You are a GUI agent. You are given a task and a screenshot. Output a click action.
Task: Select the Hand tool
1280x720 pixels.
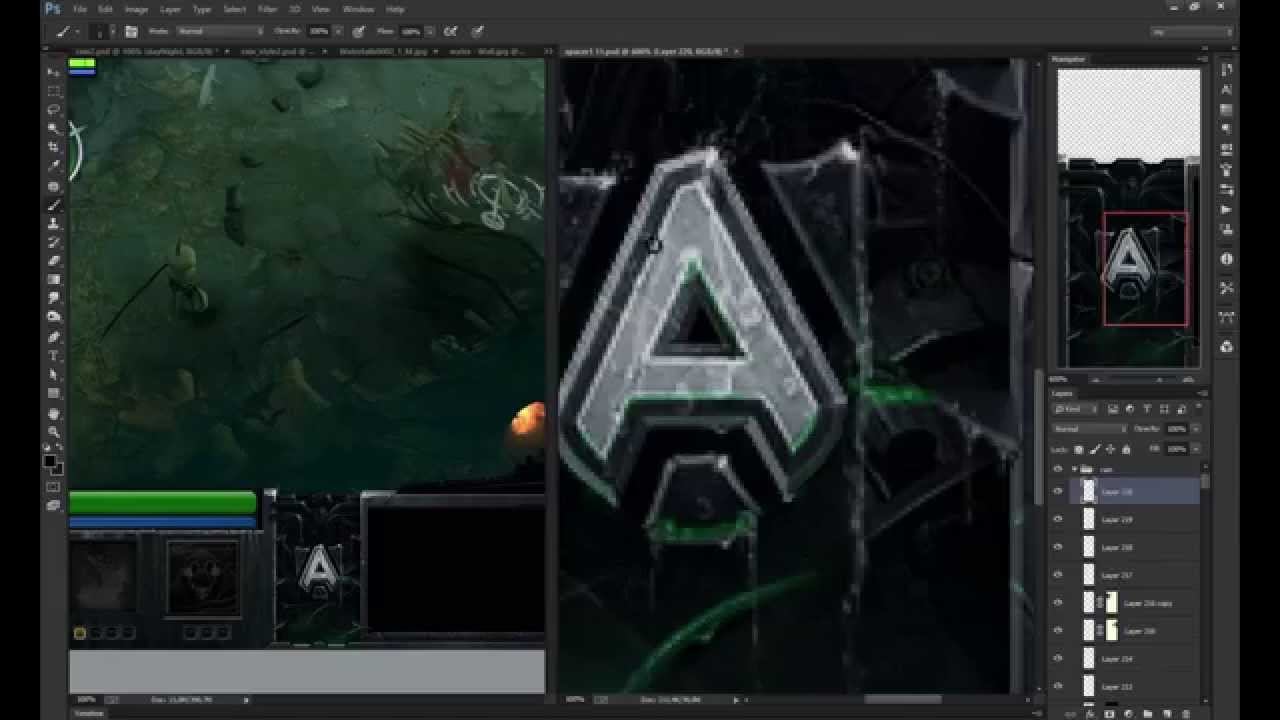(x=54, y=413)
